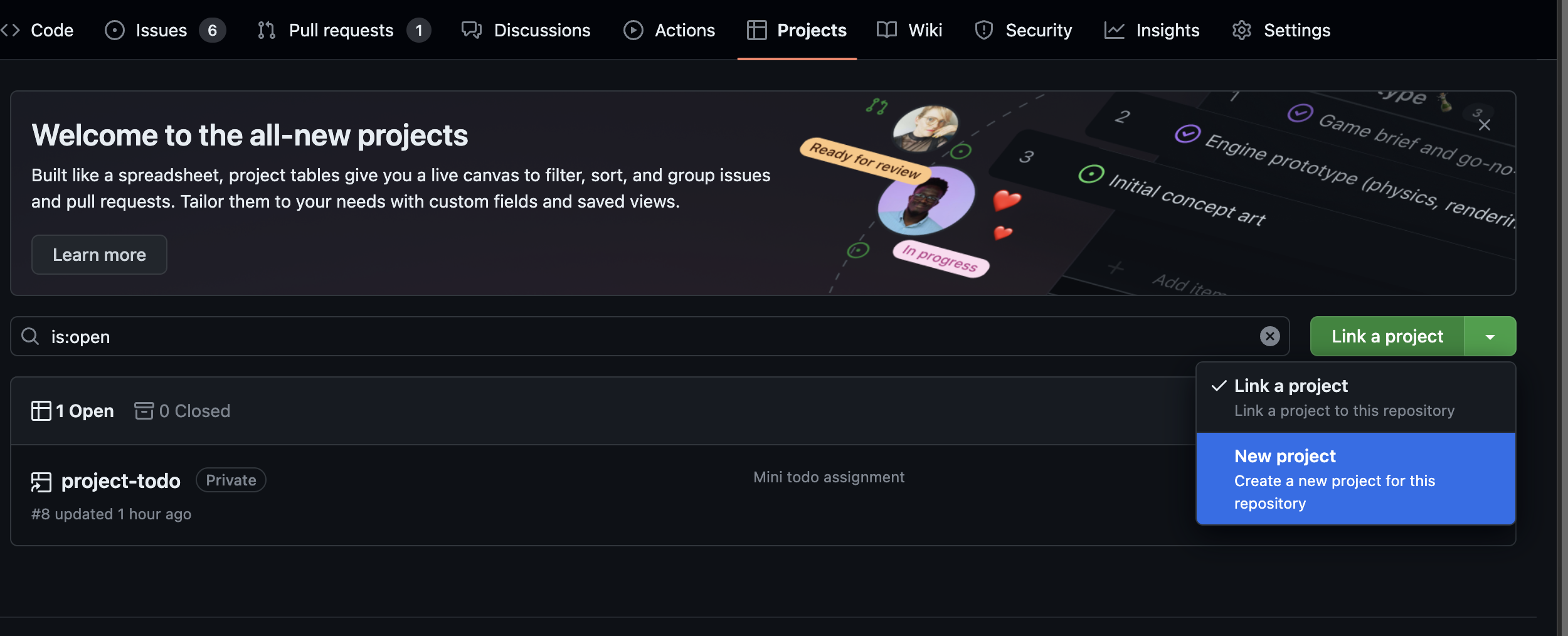Click the Issues circle-dot icon
The width and height of the screenshot is (1568, 636).
coord(115,30)
